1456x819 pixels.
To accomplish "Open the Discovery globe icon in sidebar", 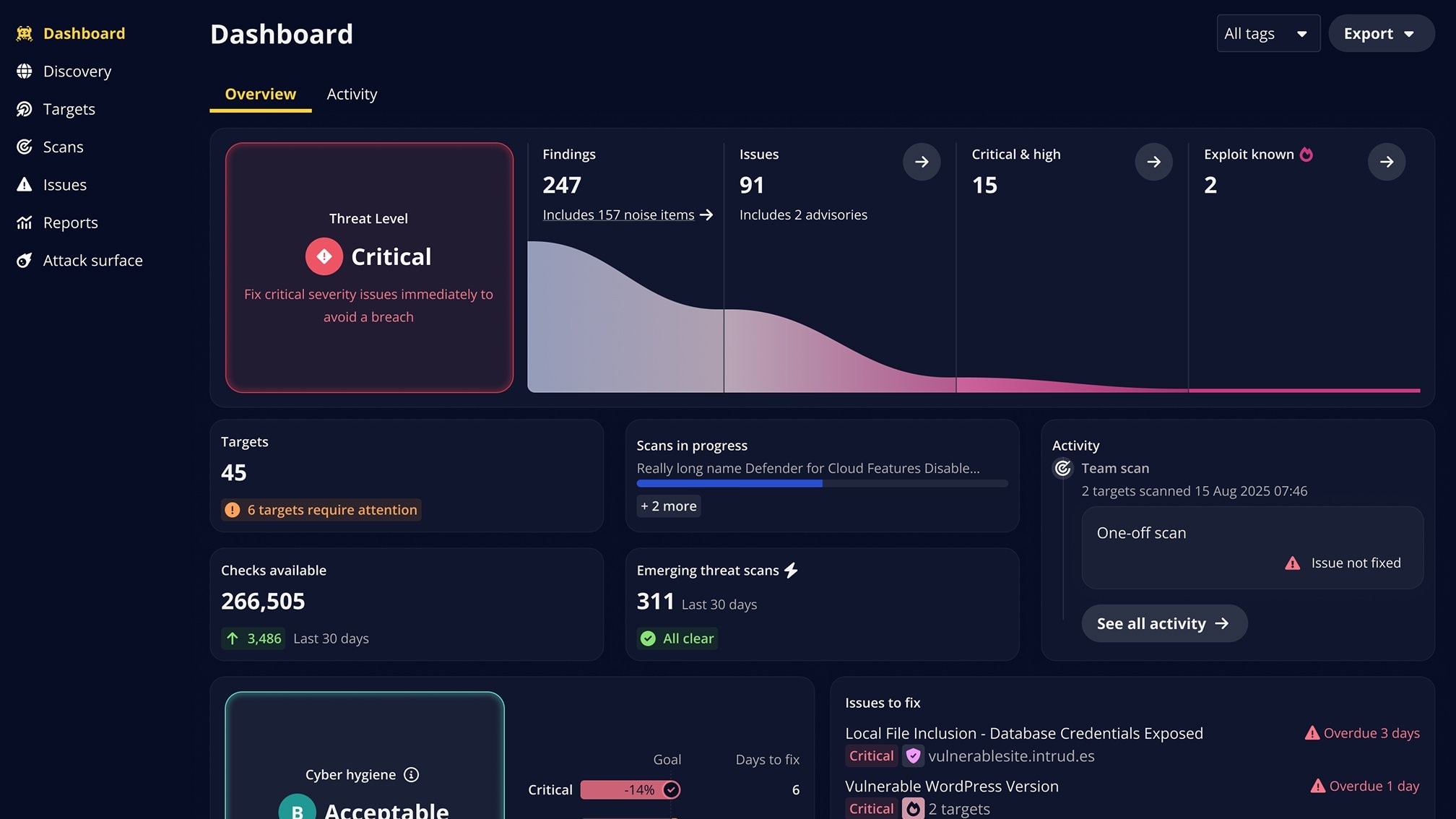I will [24, 71].
